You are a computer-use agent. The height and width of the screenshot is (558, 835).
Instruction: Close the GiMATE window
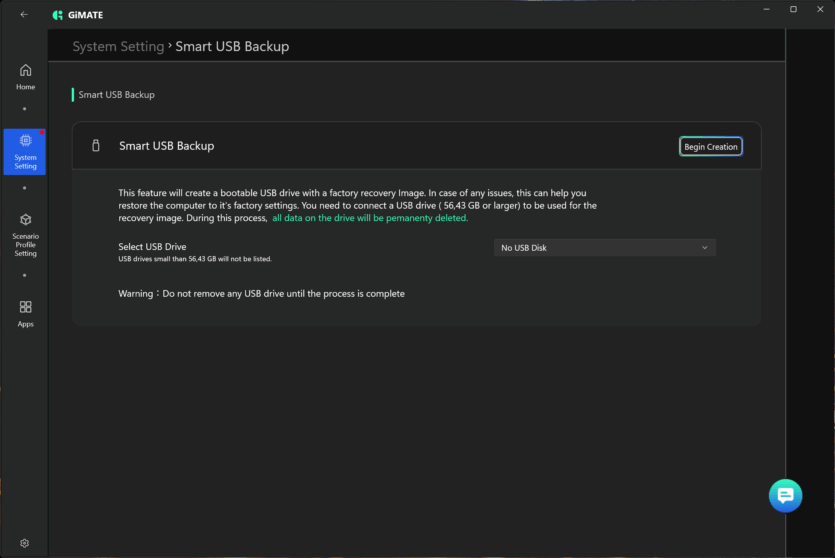(821, 9)
